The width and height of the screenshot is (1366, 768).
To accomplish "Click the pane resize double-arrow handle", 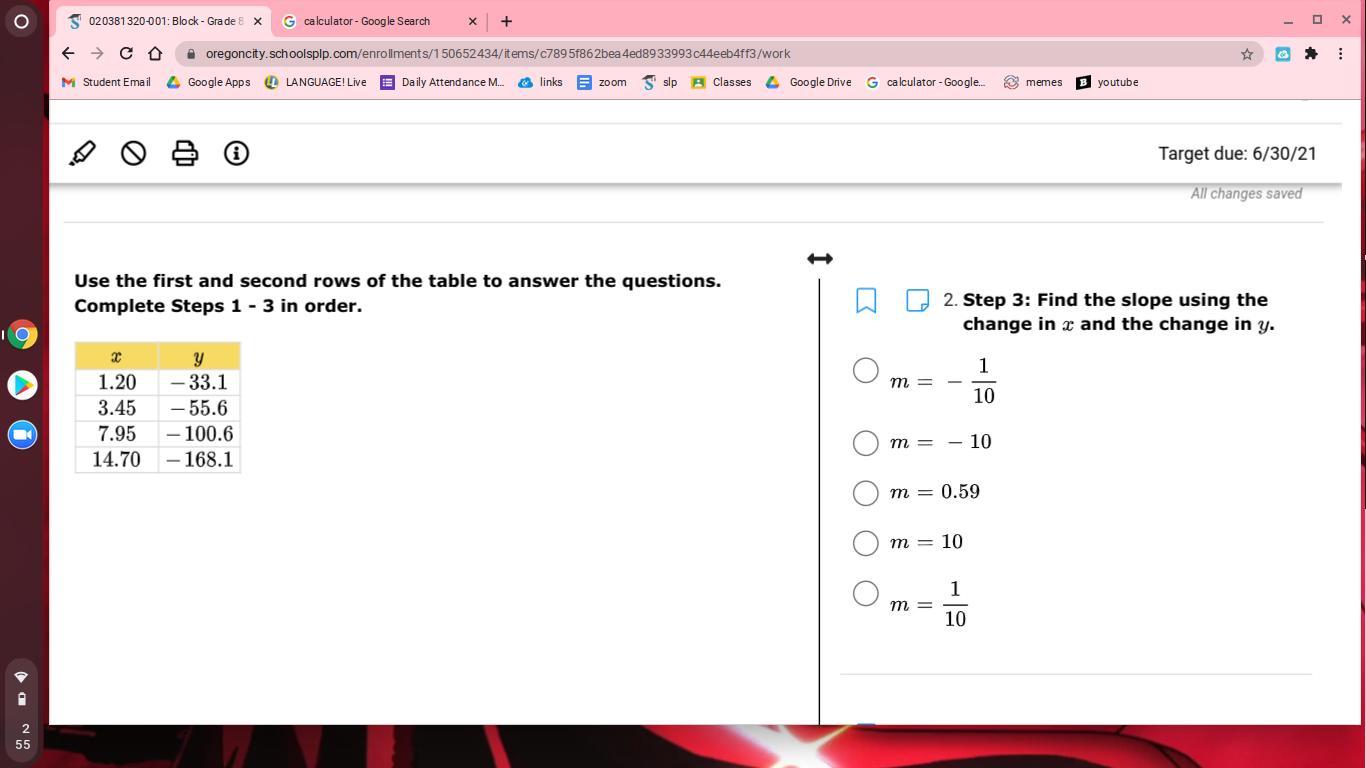I will coord(820,259).
